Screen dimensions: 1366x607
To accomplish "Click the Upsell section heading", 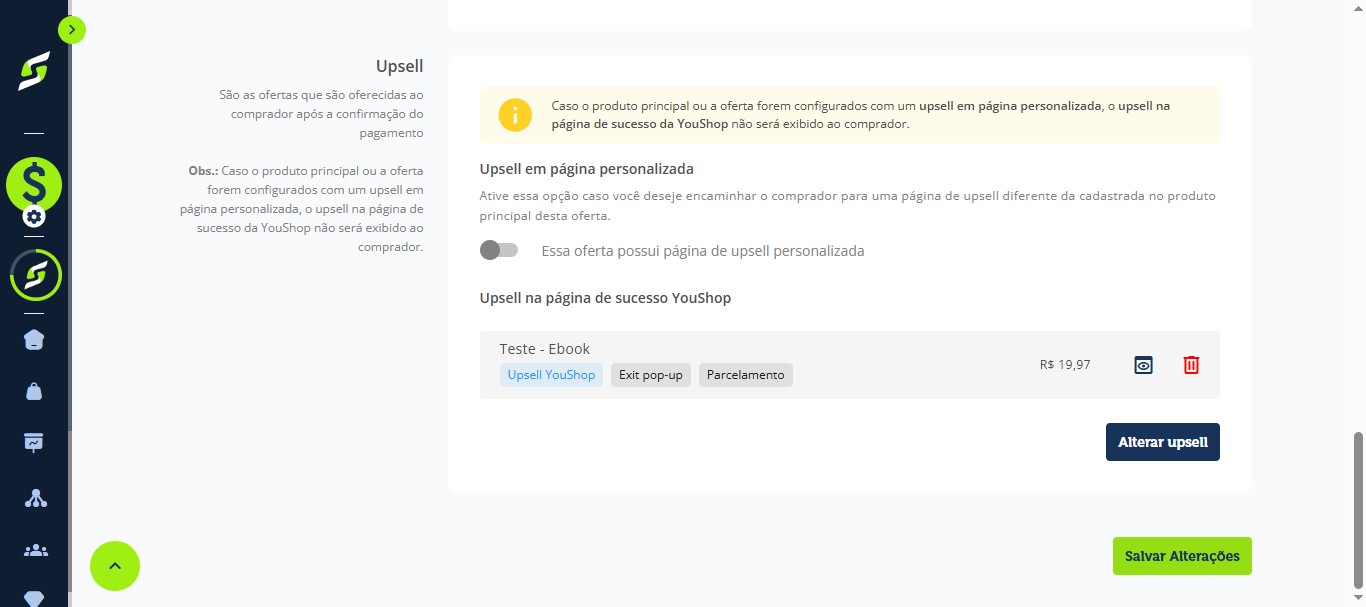I will coord(400,66).
